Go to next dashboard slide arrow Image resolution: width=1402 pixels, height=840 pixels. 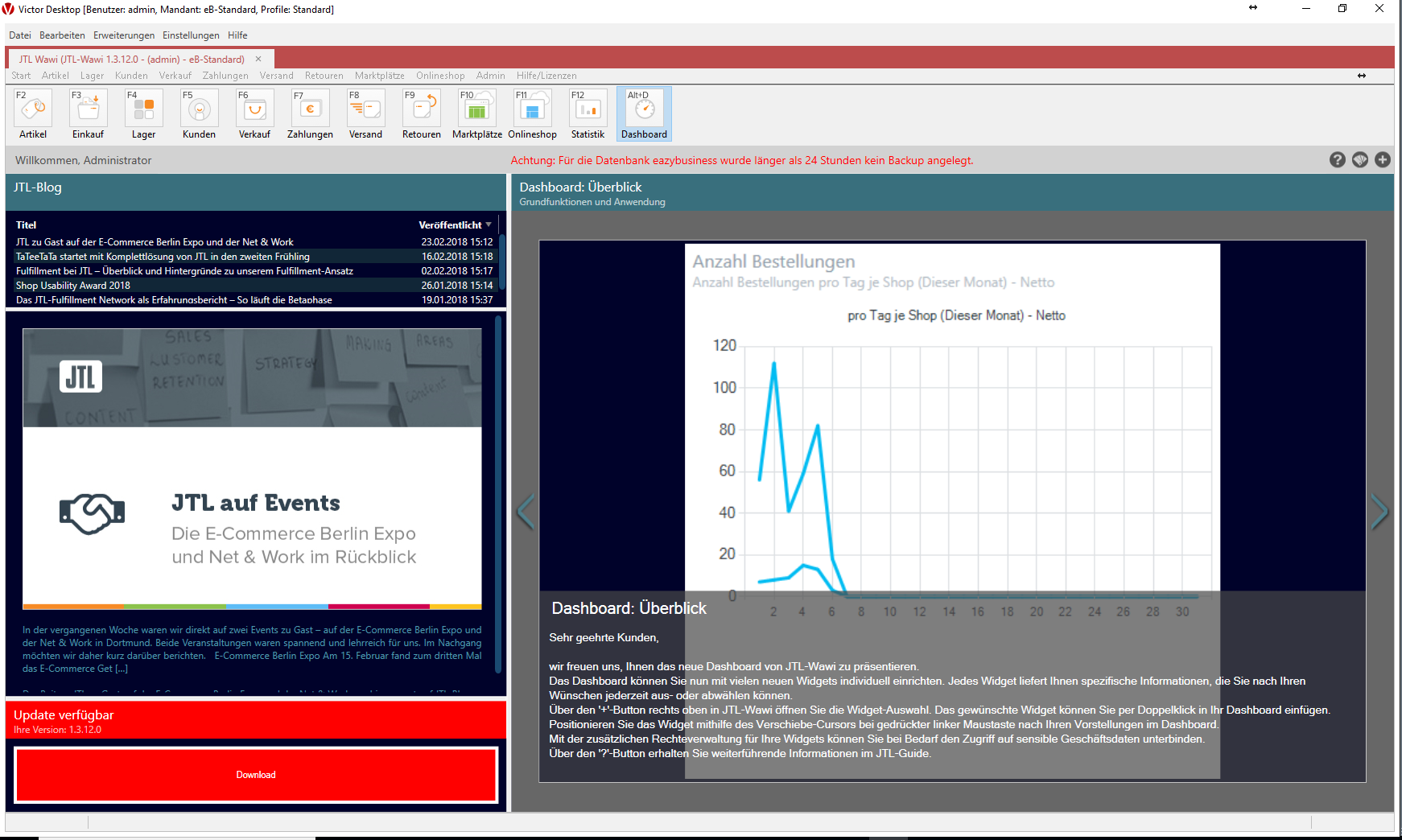pos(1379,512)
